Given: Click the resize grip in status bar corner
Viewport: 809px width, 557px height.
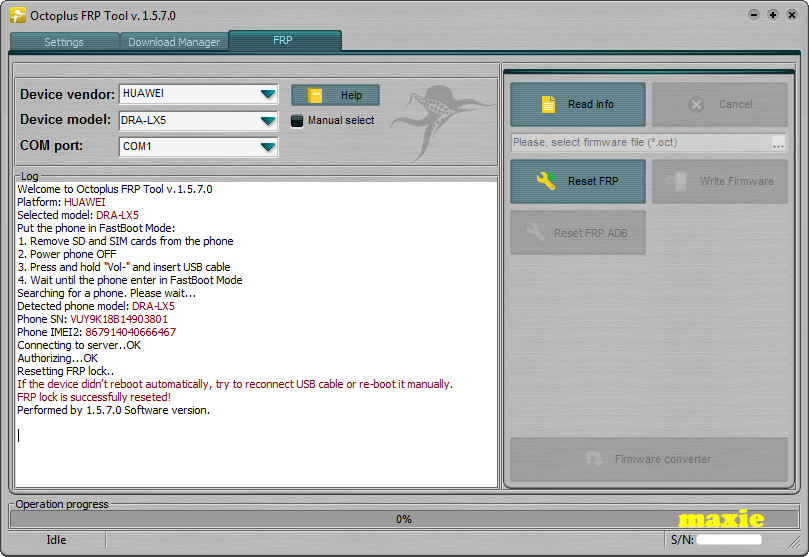Looking at the screenshot, I should coord(794,542).
